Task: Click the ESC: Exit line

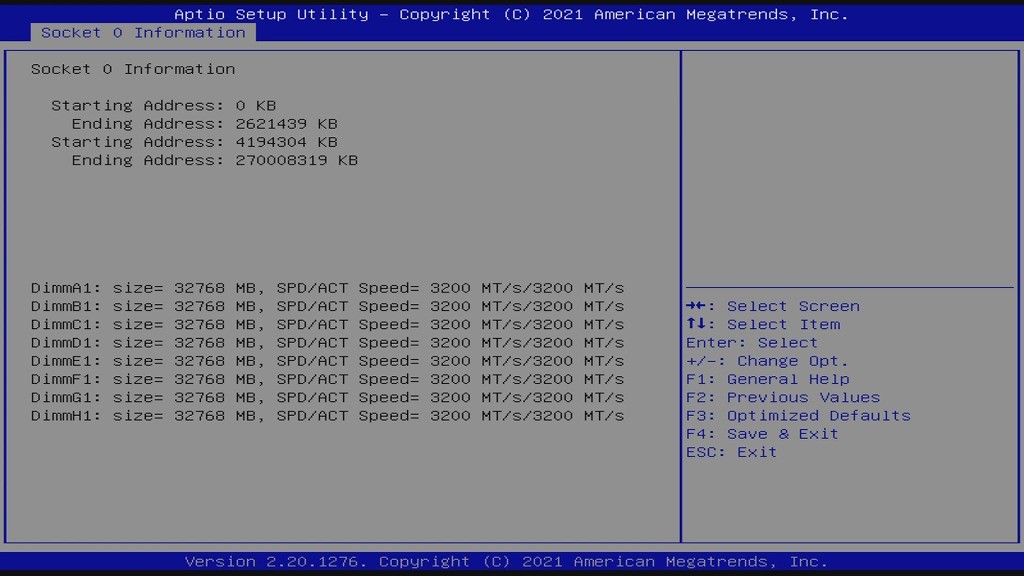Action: click(x=731, y=453)
